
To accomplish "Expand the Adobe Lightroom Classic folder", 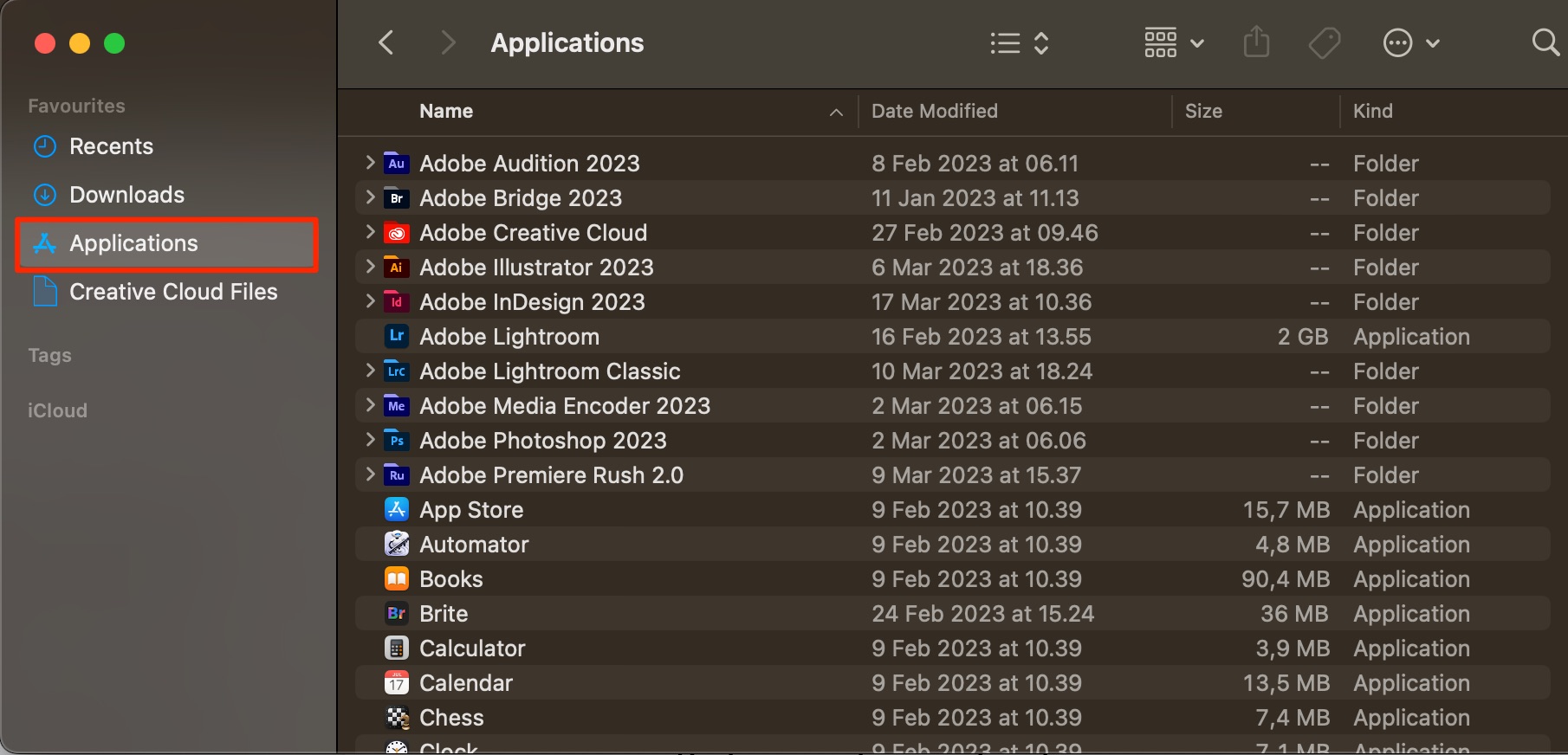I will click(370, 370).
